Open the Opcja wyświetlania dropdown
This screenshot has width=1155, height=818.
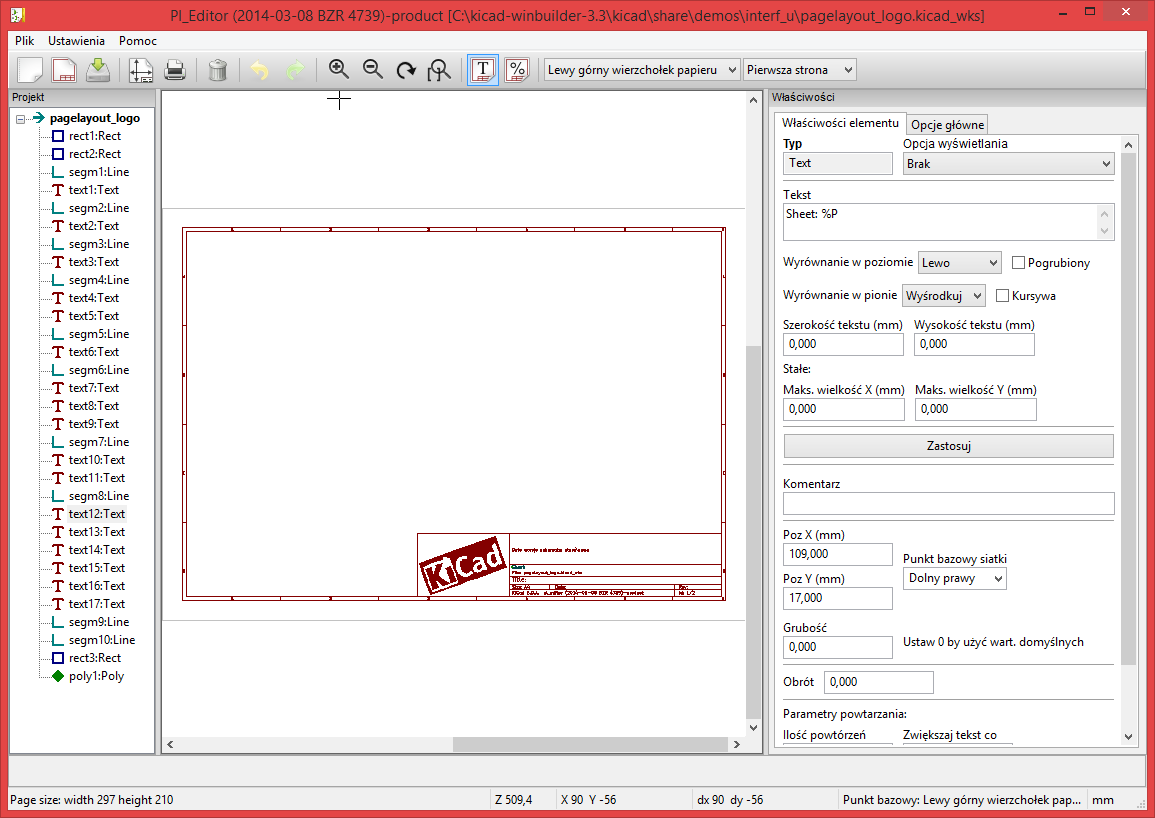1008,164
